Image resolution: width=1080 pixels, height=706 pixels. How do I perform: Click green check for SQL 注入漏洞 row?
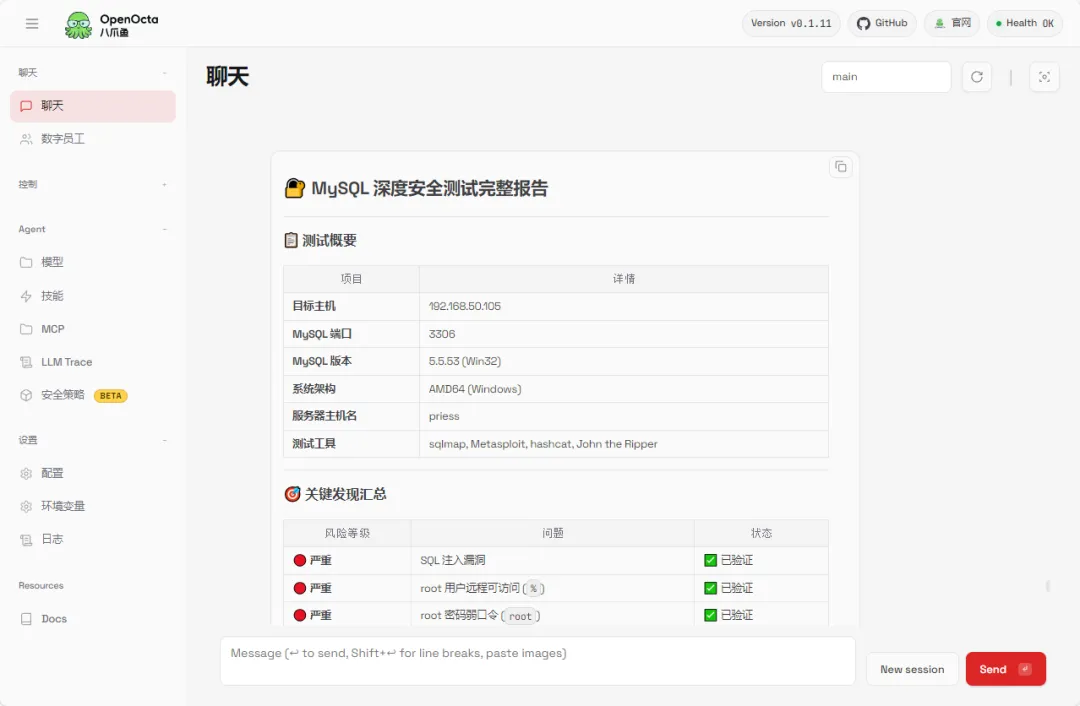(x=710, y=561)
